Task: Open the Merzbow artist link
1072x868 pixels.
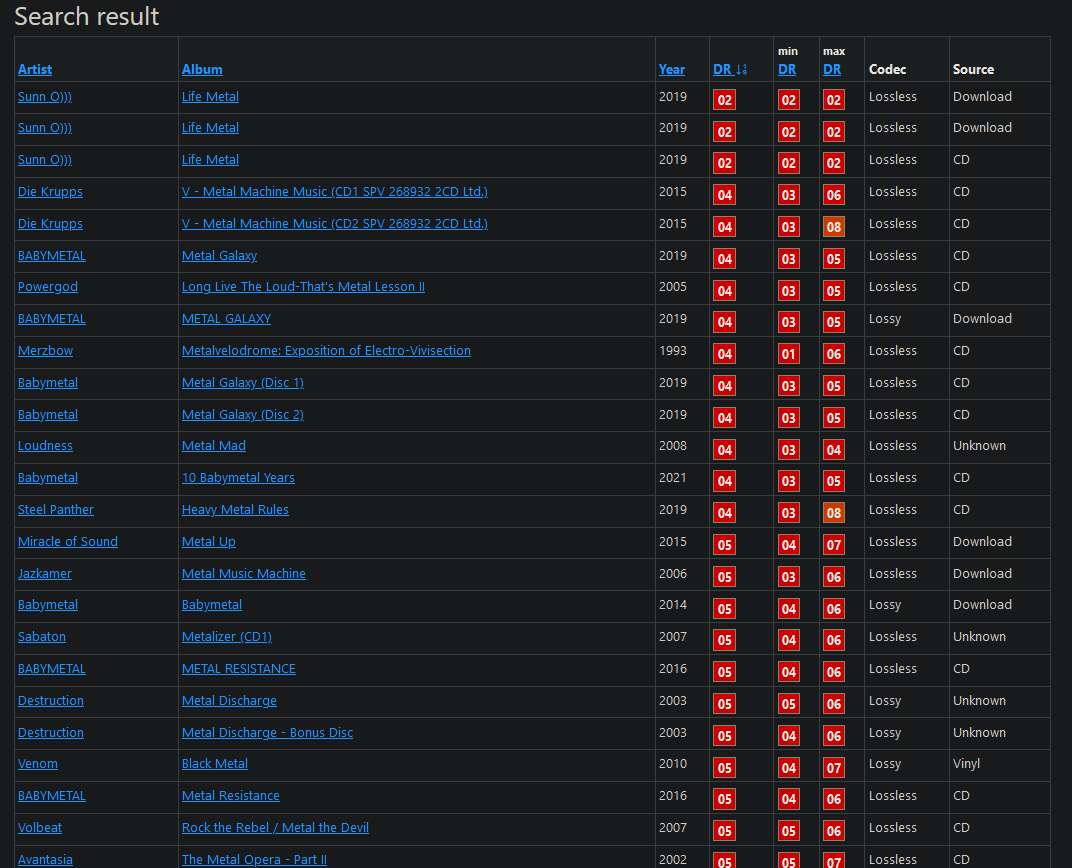Action: (45, 351)
